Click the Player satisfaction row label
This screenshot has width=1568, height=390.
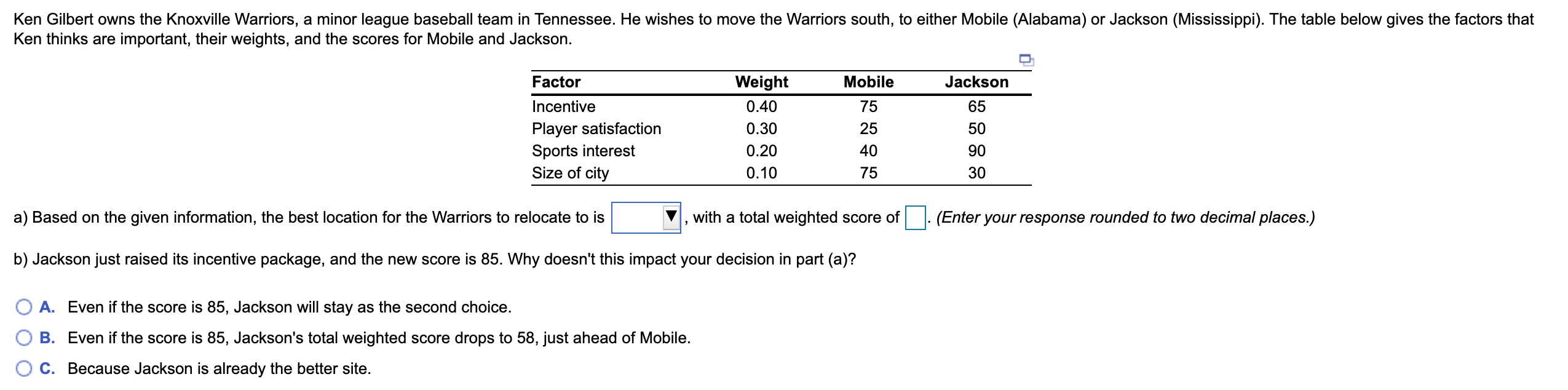tap(596, 129)
